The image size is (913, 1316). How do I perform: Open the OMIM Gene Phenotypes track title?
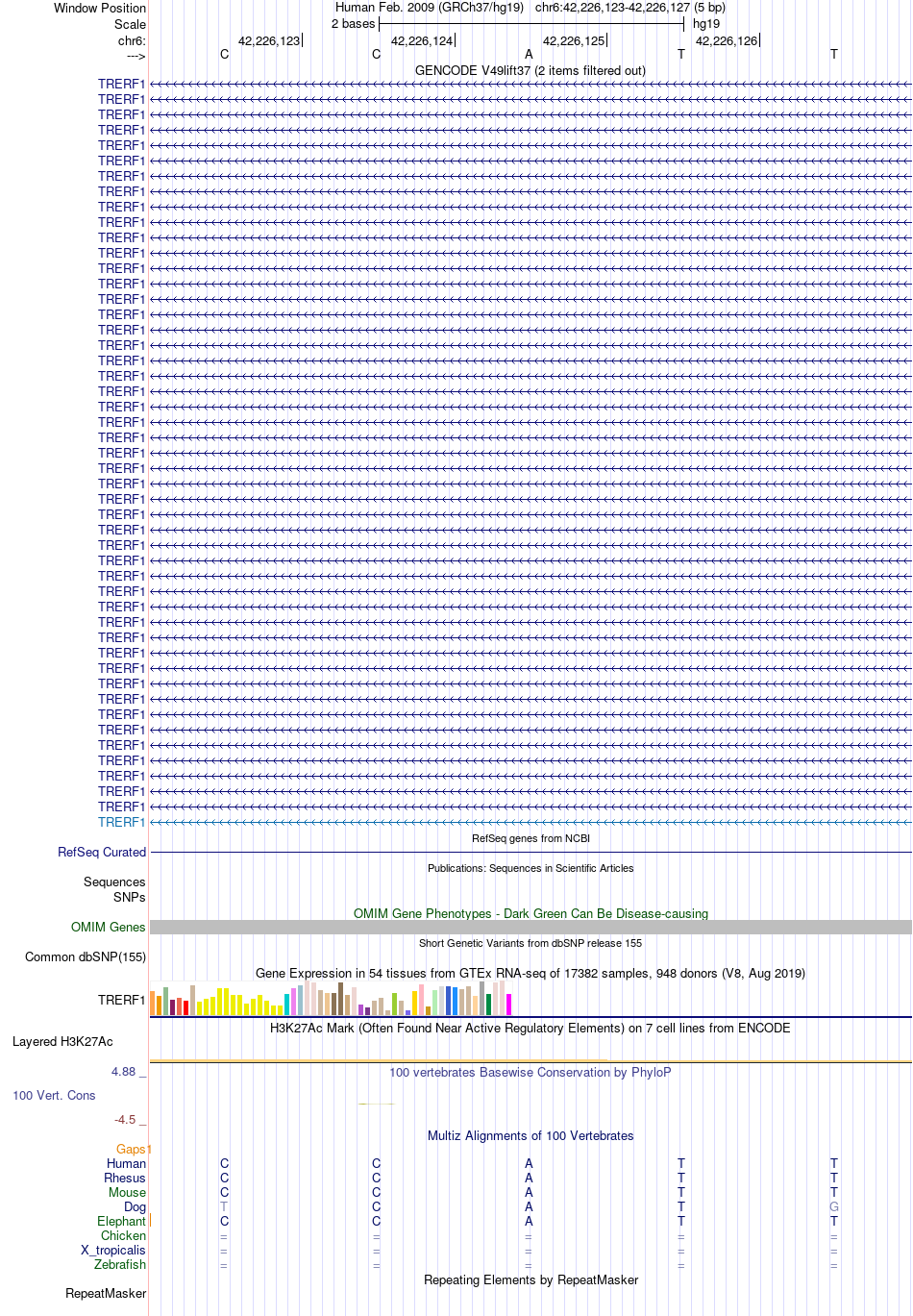(x=531, y=913)
